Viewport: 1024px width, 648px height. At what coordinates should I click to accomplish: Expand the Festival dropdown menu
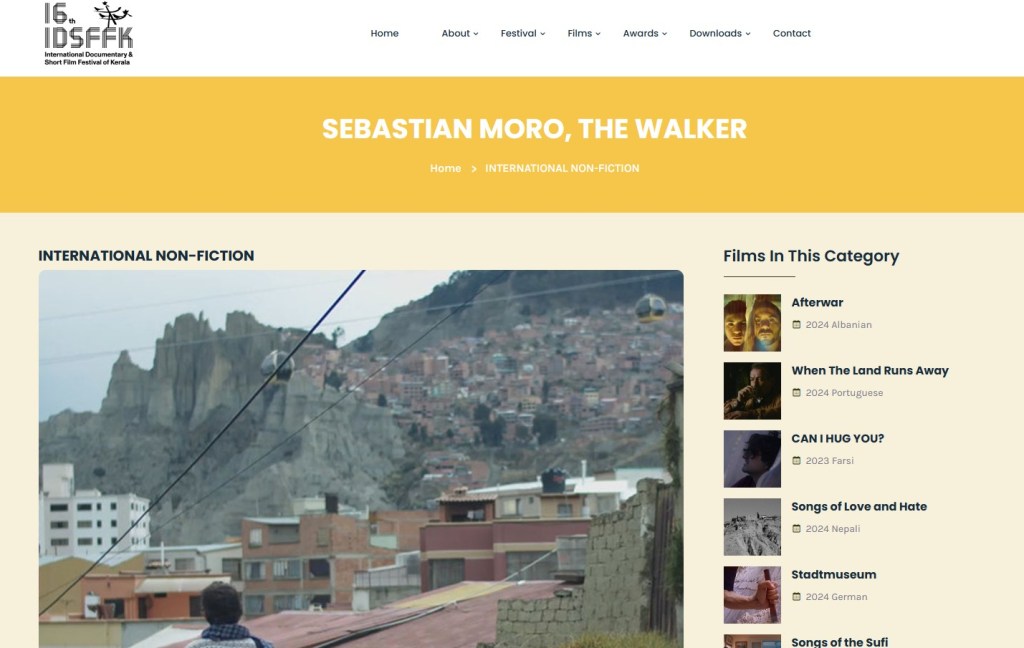point(522,33)
